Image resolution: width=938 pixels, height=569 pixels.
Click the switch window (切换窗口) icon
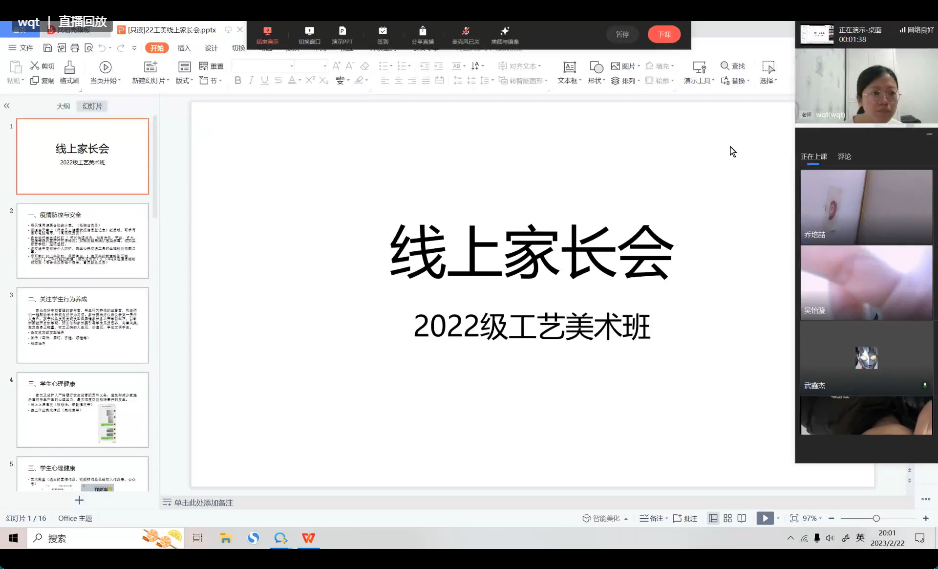(x=309, y=31)
